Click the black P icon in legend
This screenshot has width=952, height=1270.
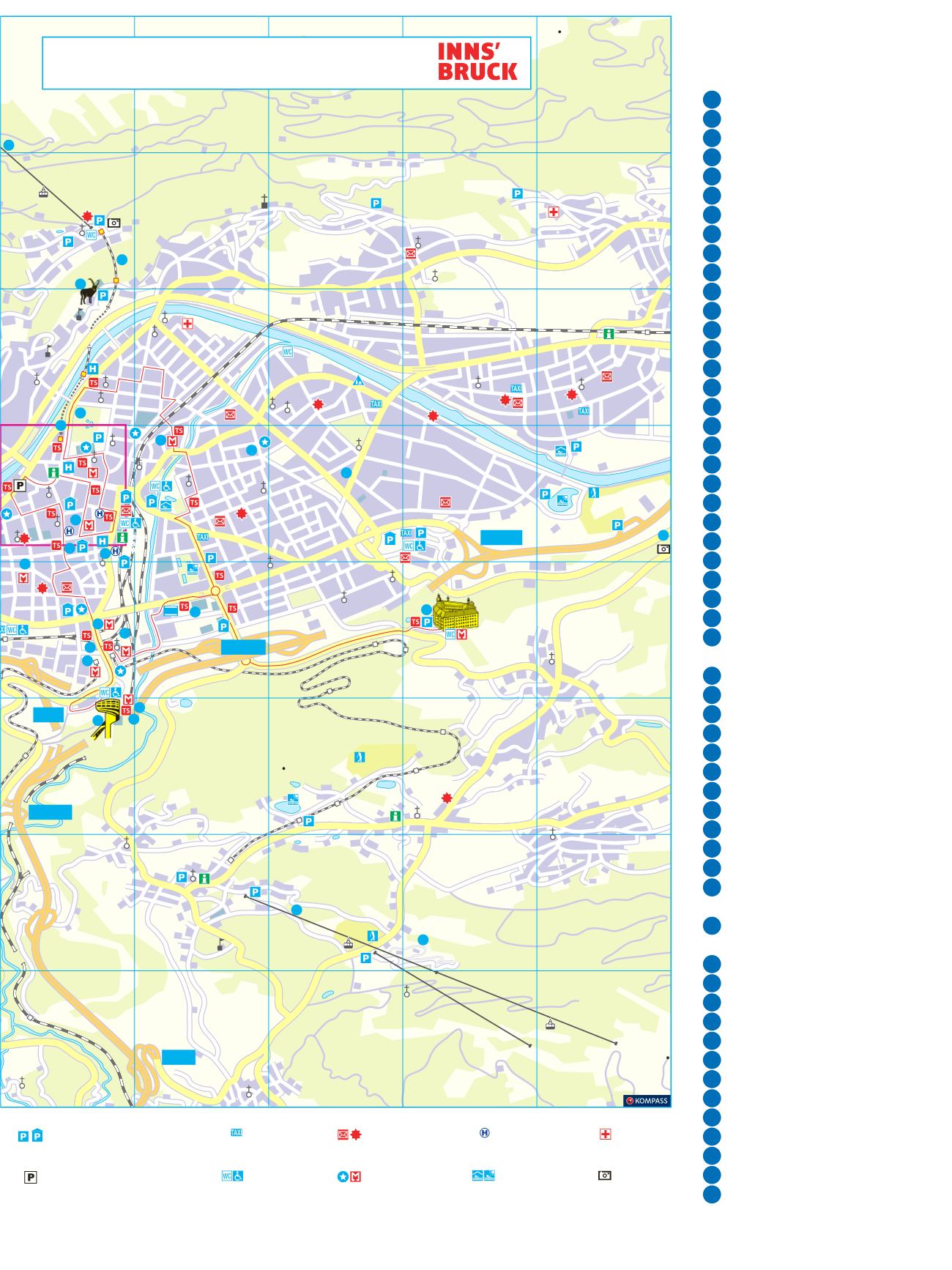[x=31, y=1178]
